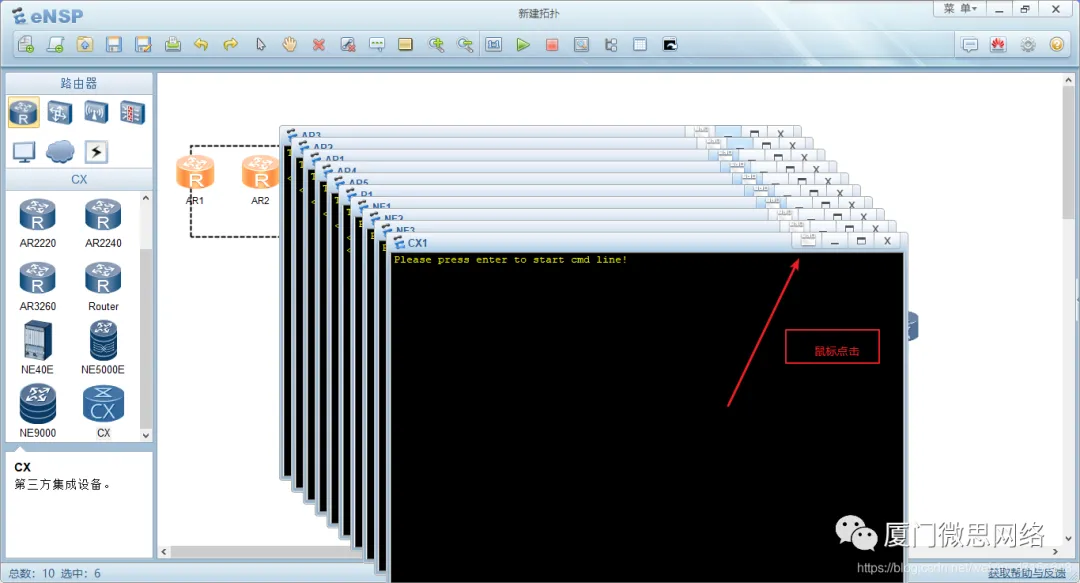Click the data capture toolbar icon

coord(581,45)
